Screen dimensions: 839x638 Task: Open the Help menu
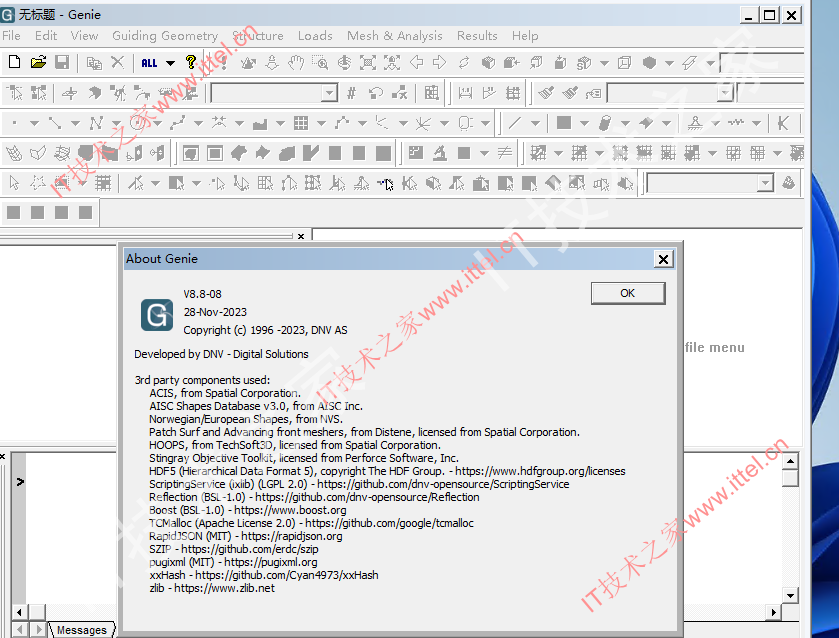pos(525,36)
